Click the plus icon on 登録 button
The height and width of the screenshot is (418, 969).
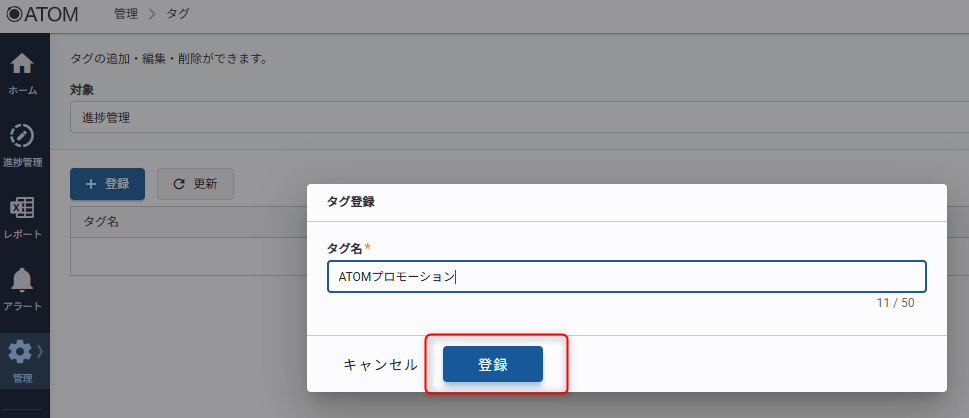click(91, 184)
